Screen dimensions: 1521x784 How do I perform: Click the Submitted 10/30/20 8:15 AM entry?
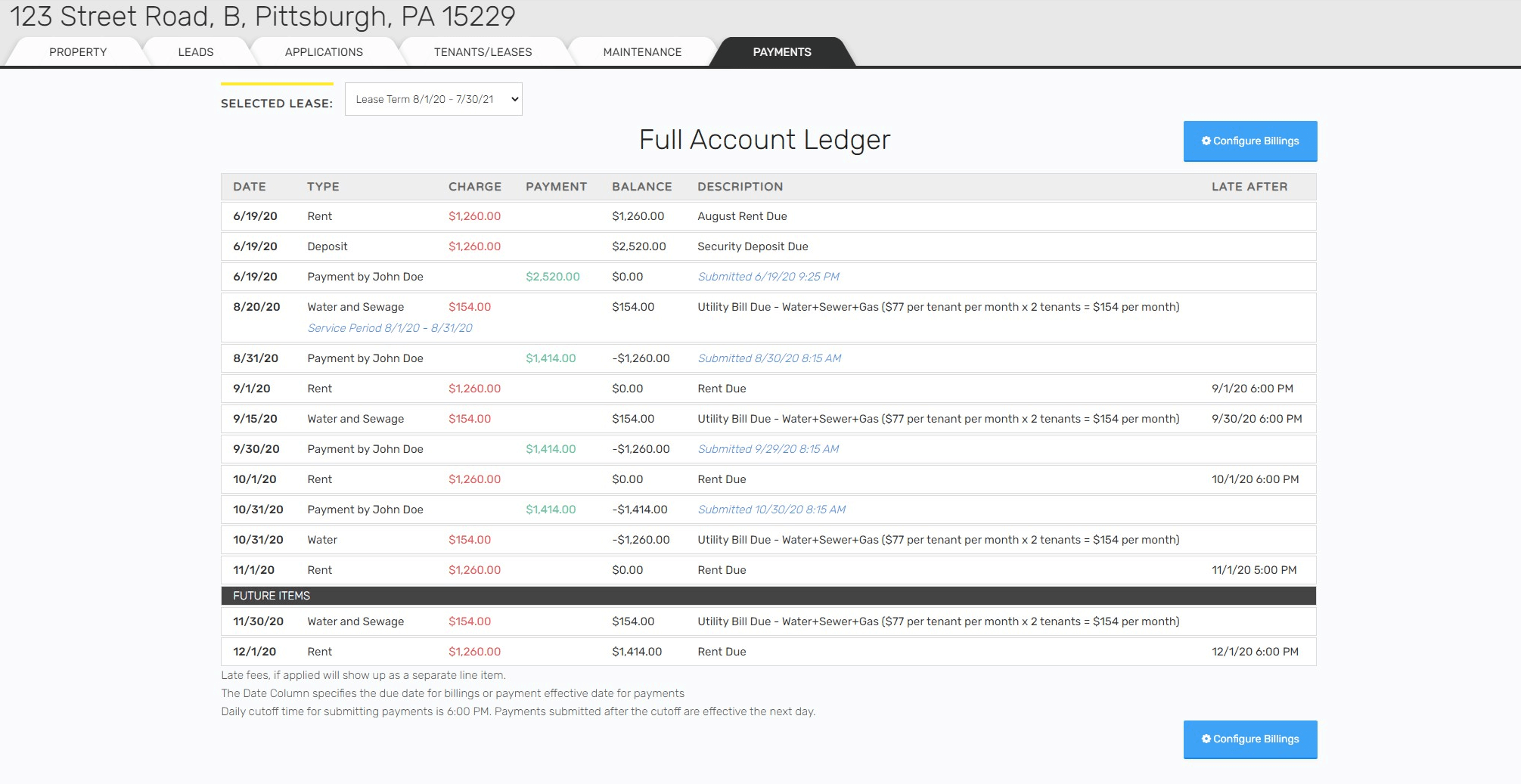[770, 509]
